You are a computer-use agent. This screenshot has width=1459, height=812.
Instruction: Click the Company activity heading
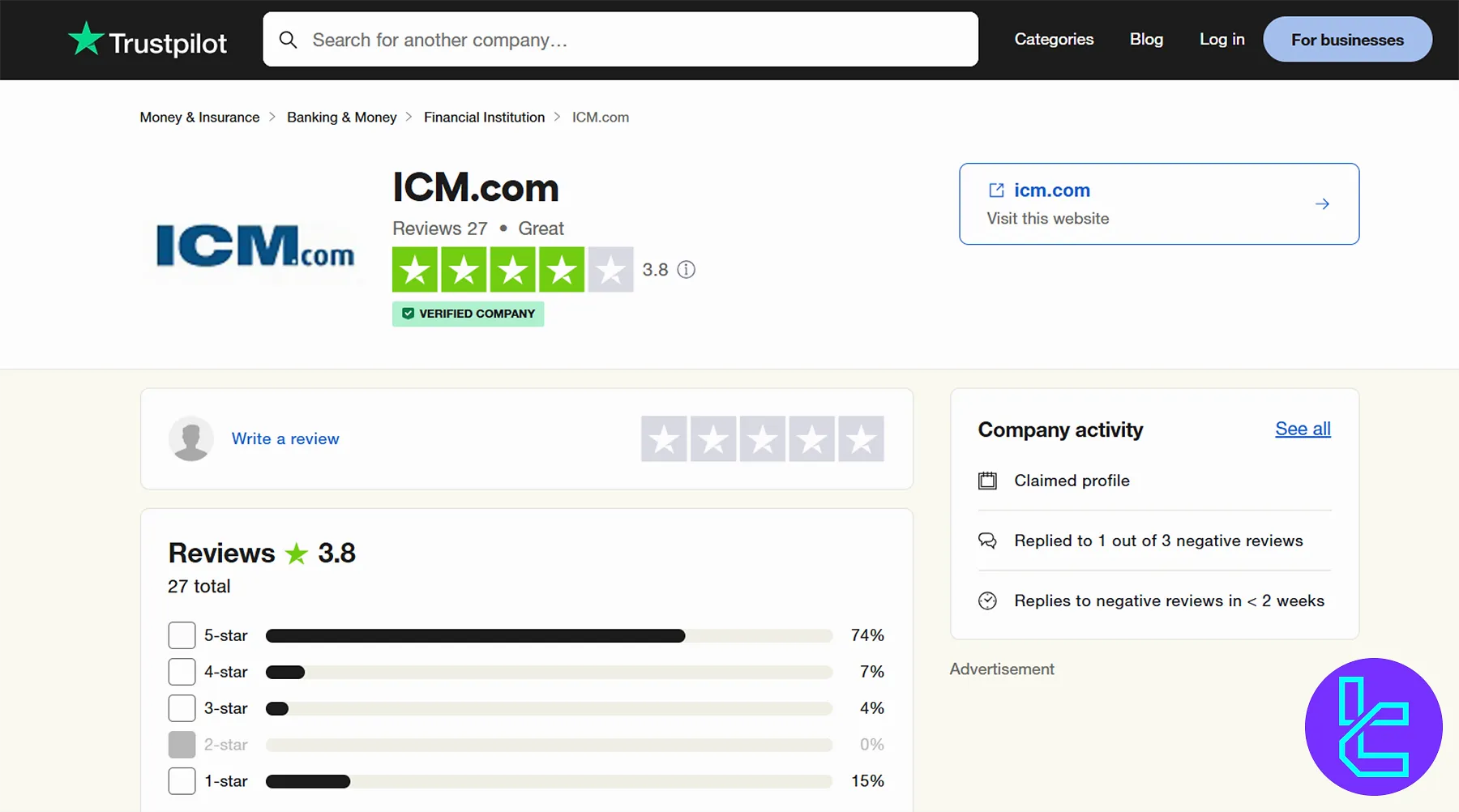click(x=1060, y=430)
